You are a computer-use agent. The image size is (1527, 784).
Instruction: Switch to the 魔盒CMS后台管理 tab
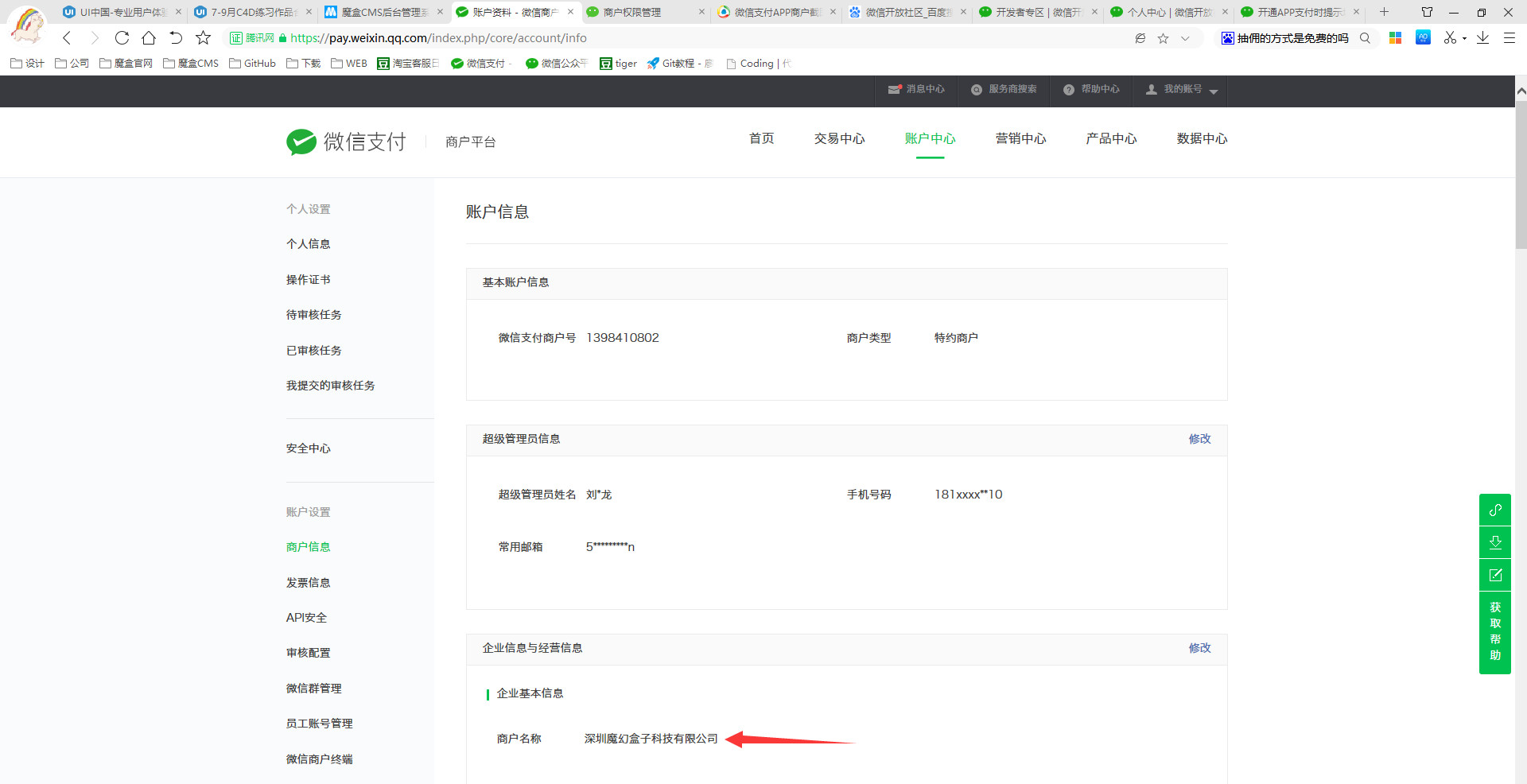tap(384, 12)
